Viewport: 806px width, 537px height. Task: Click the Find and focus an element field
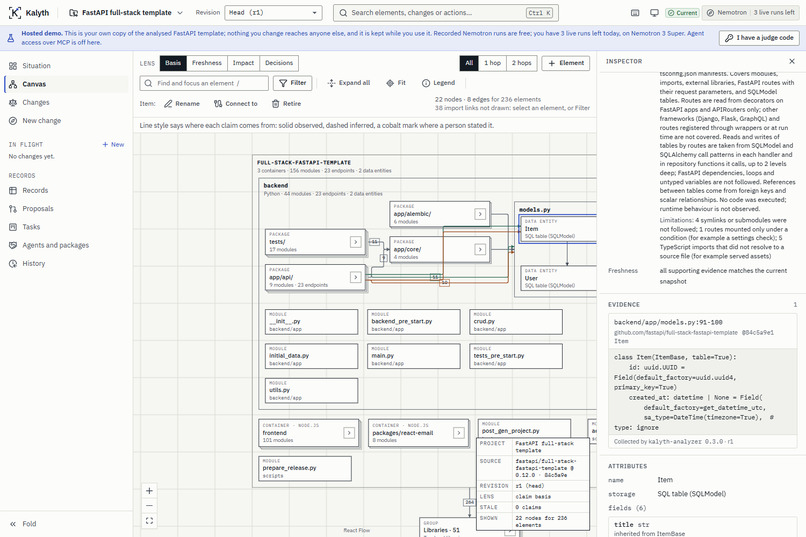click(x=204, y=83)
